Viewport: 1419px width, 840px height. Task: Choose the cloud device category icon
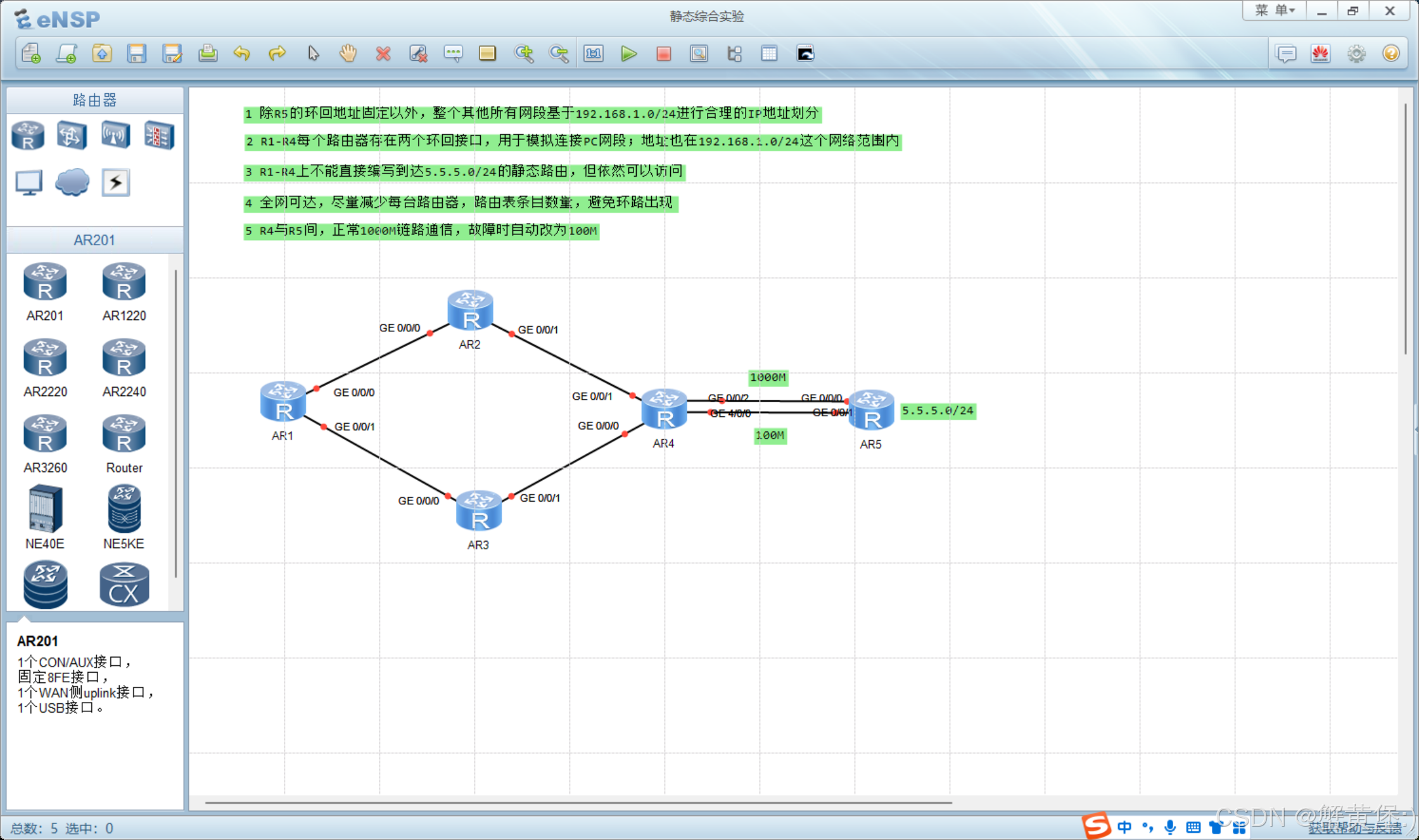click(x=72, y=182)
